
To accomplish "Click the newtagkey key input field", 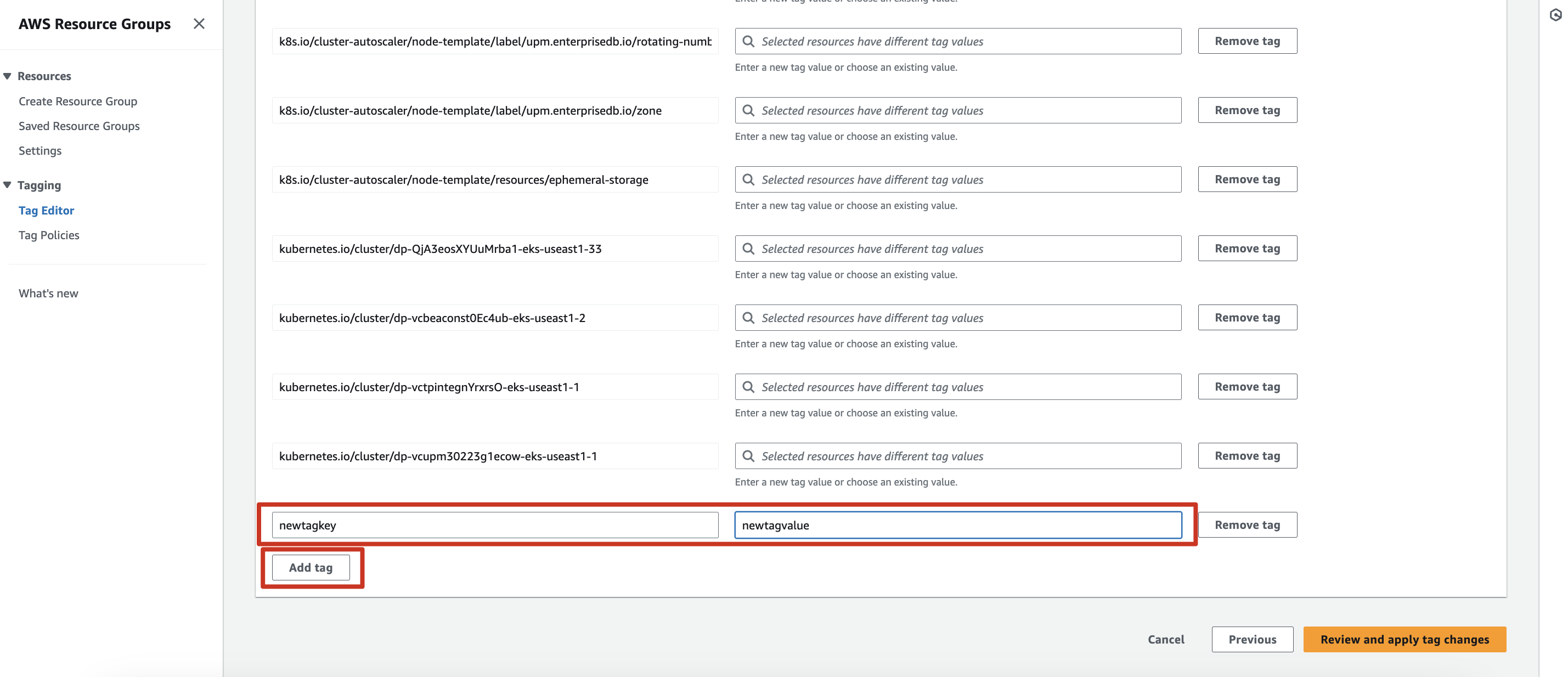I will point(495,525).
